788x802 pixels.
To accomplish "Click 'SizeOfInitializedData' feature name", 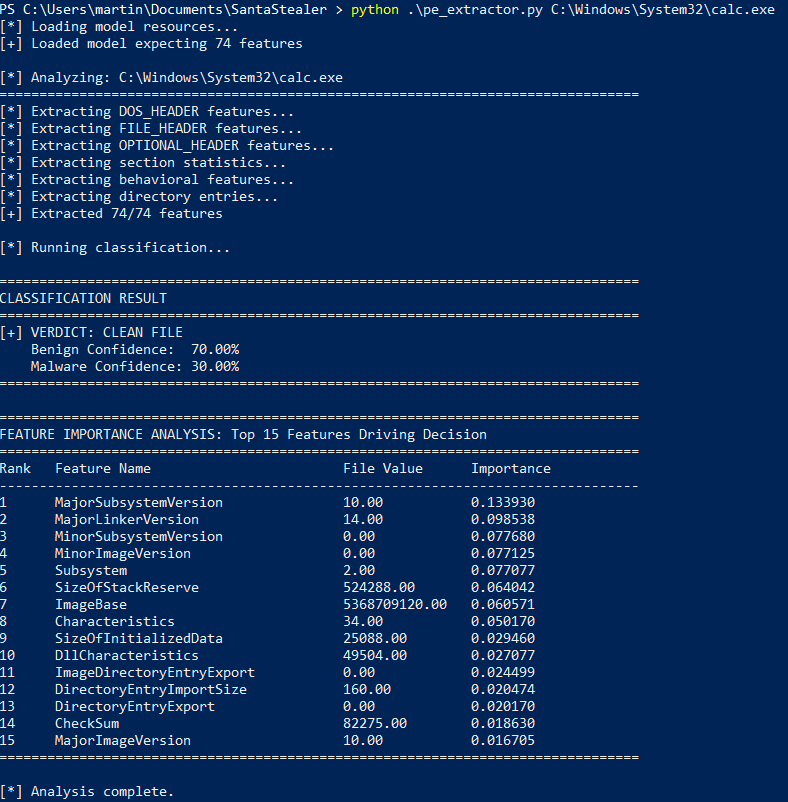I will (139, 638).
